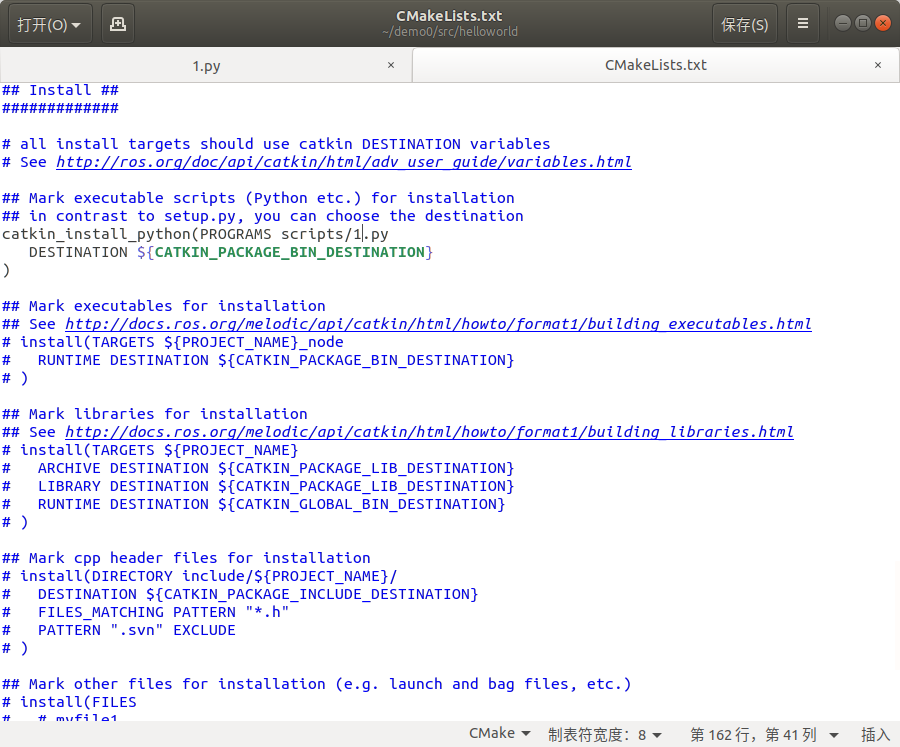Image resolution: width=900 pixels, height=747 pixels.
Task: Close the CMakeLists.txt tab
Action: [x=878, y=64]
